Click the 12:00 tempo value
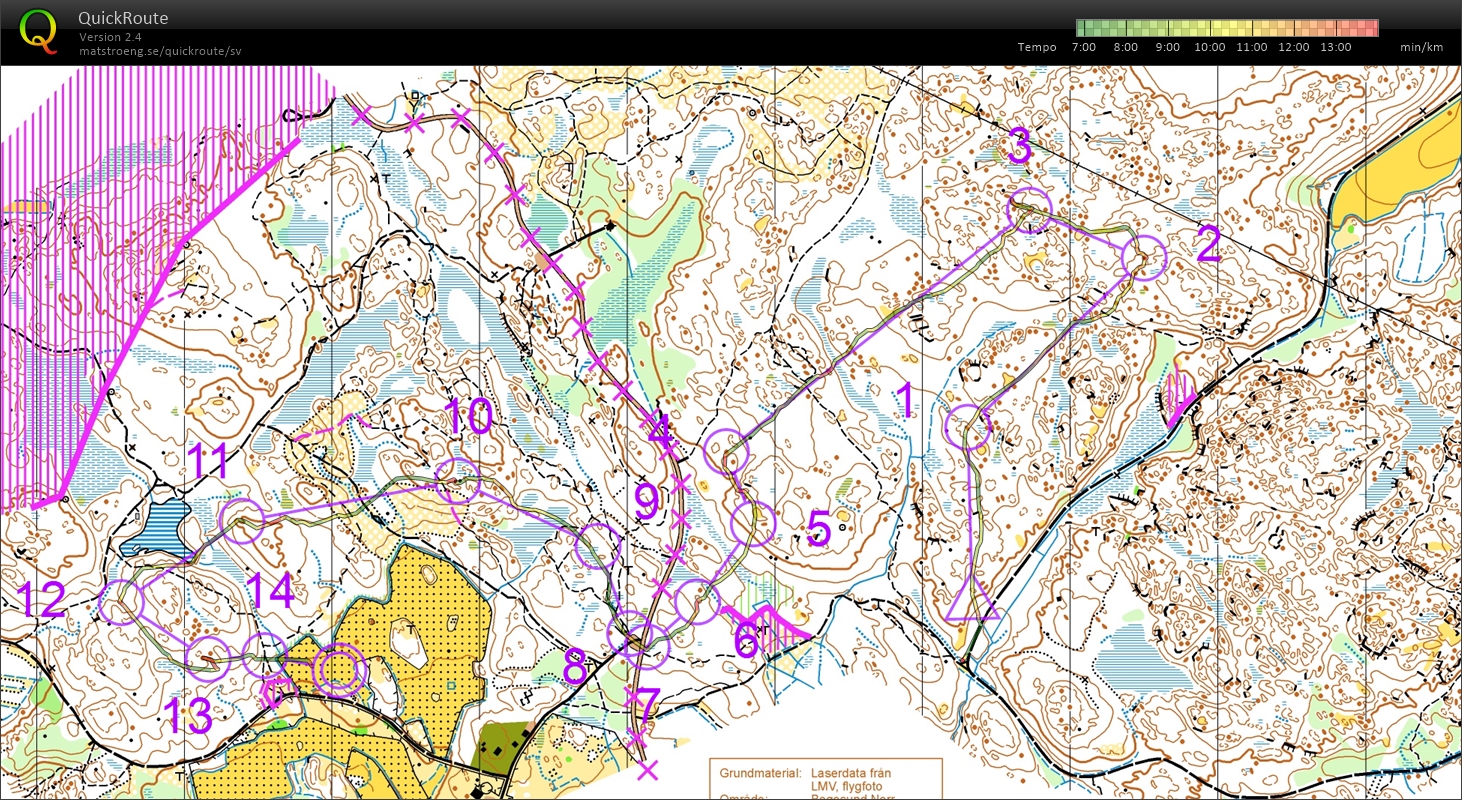1462x800 pixels. pos(1293,47)
